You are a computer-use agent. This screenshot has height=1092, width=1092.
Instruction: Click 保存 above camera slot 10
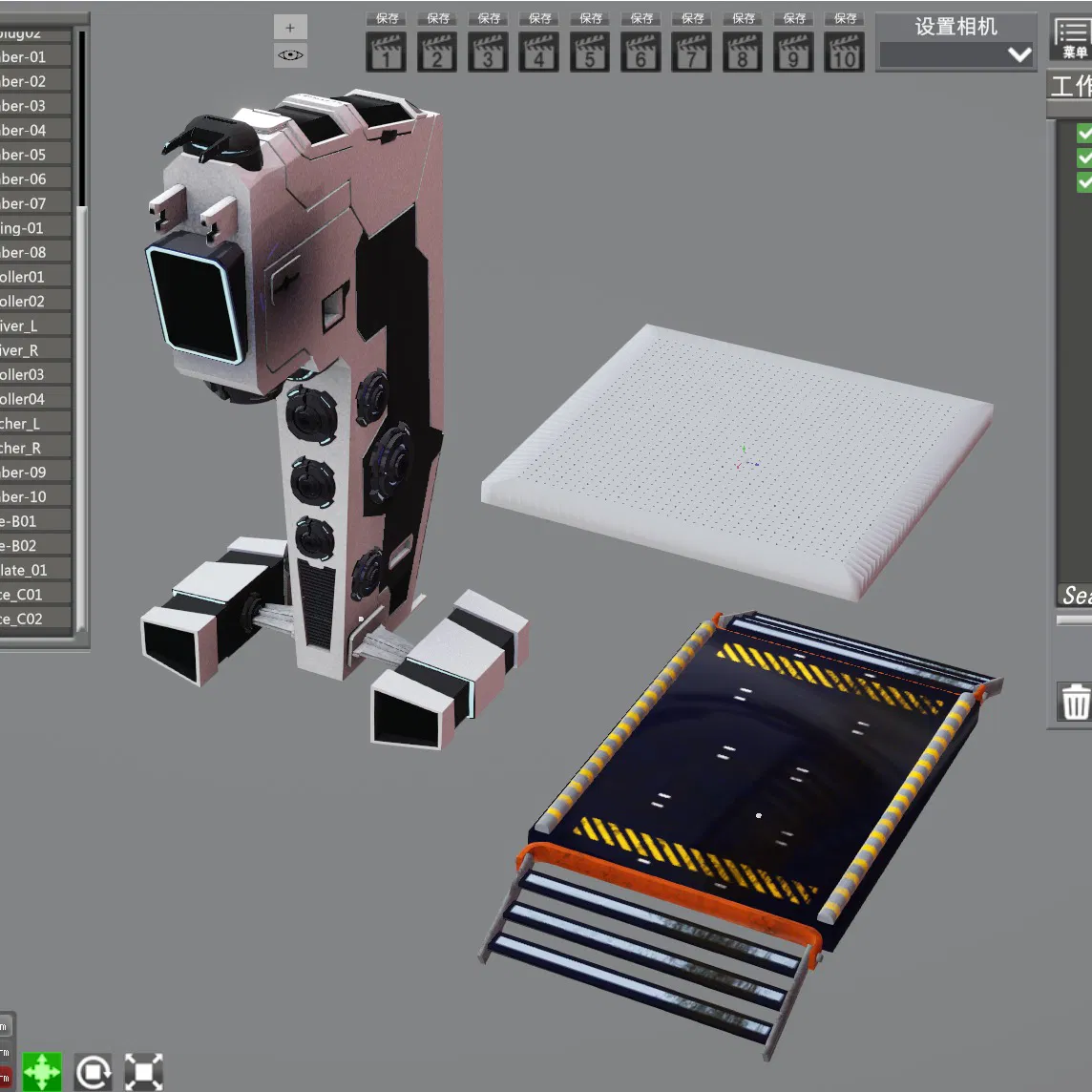[x=844, y=19]
